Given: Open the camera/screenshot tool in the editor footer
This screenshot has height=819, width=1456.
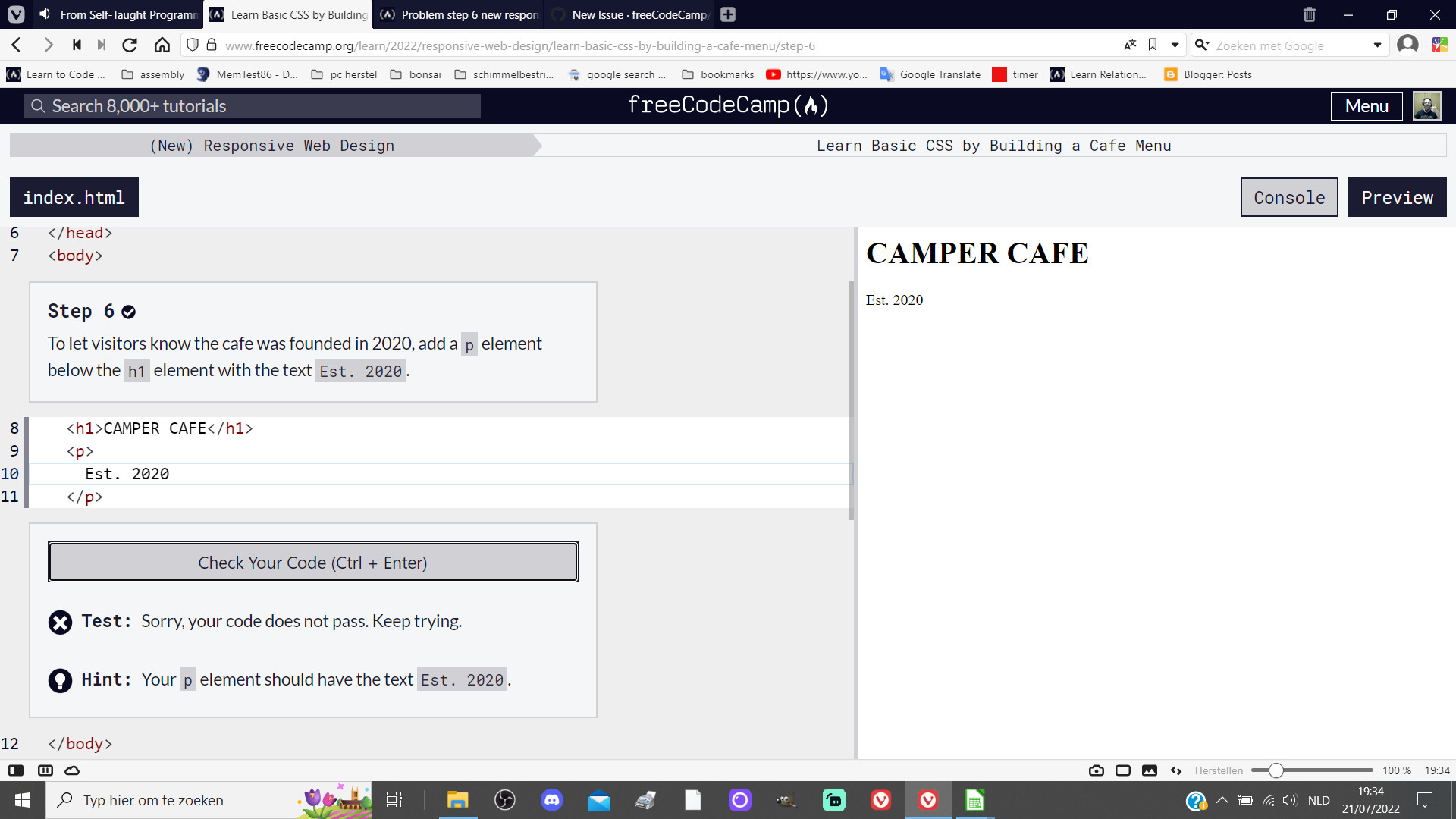Looking at the screenshot, I should 1096,770.
